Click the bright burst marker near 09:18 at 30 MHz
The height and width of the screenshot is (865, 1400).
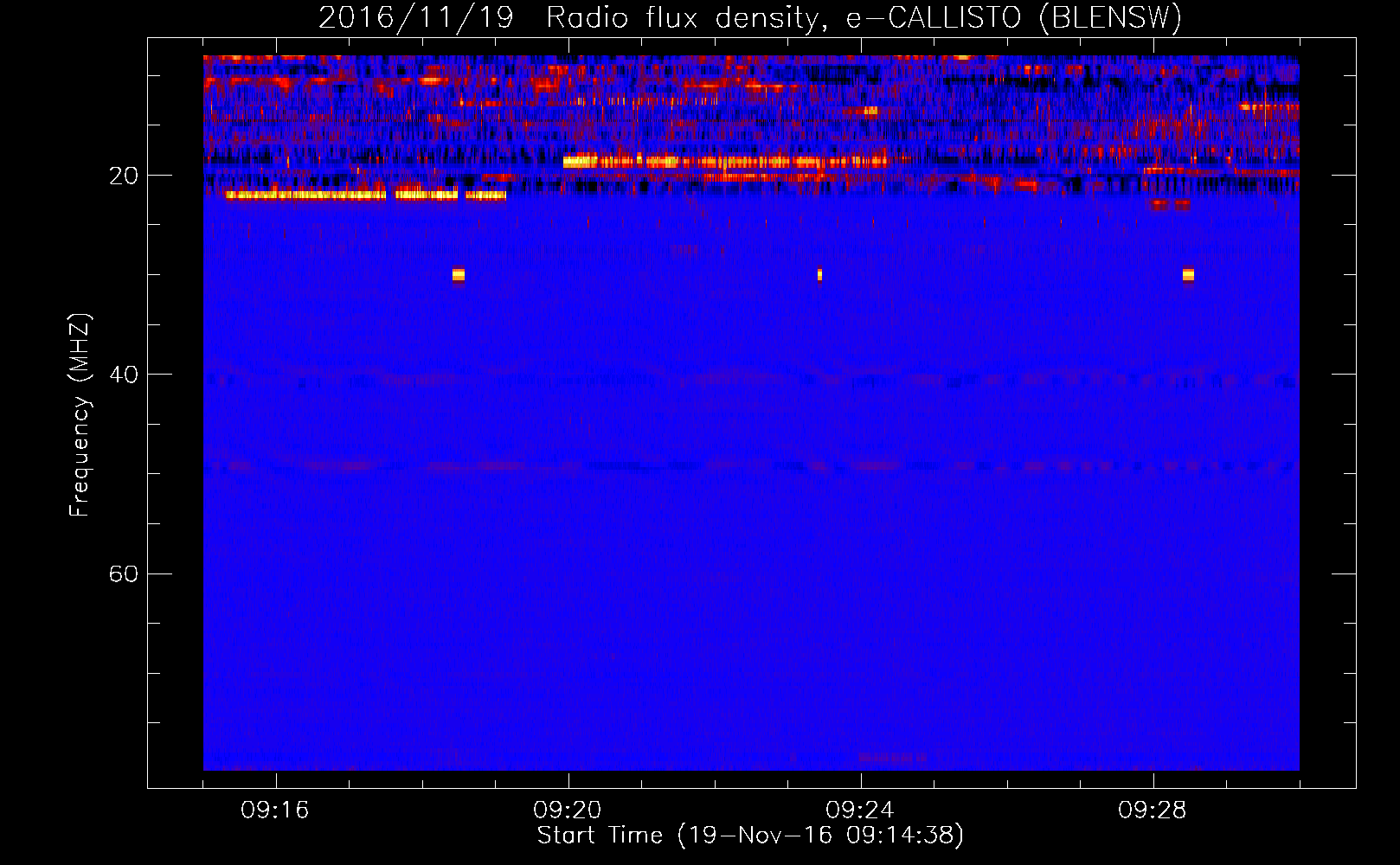tap(459, 275)
